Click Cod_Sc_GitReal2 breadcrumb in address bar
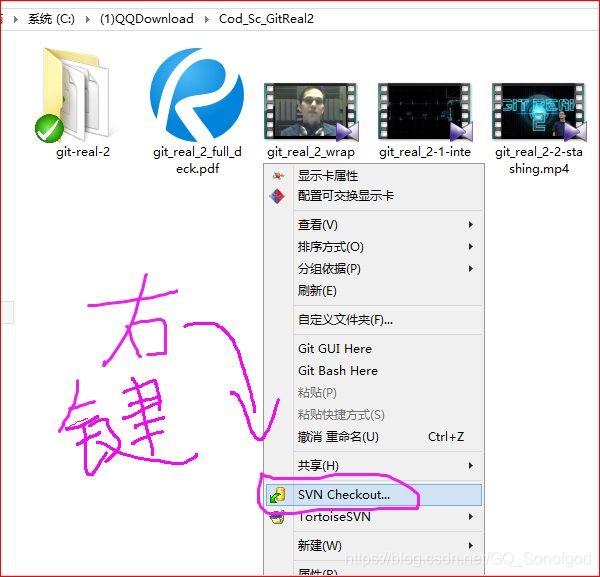The height and width of the screenshot is (577, 600). click(x=266, y=19)
